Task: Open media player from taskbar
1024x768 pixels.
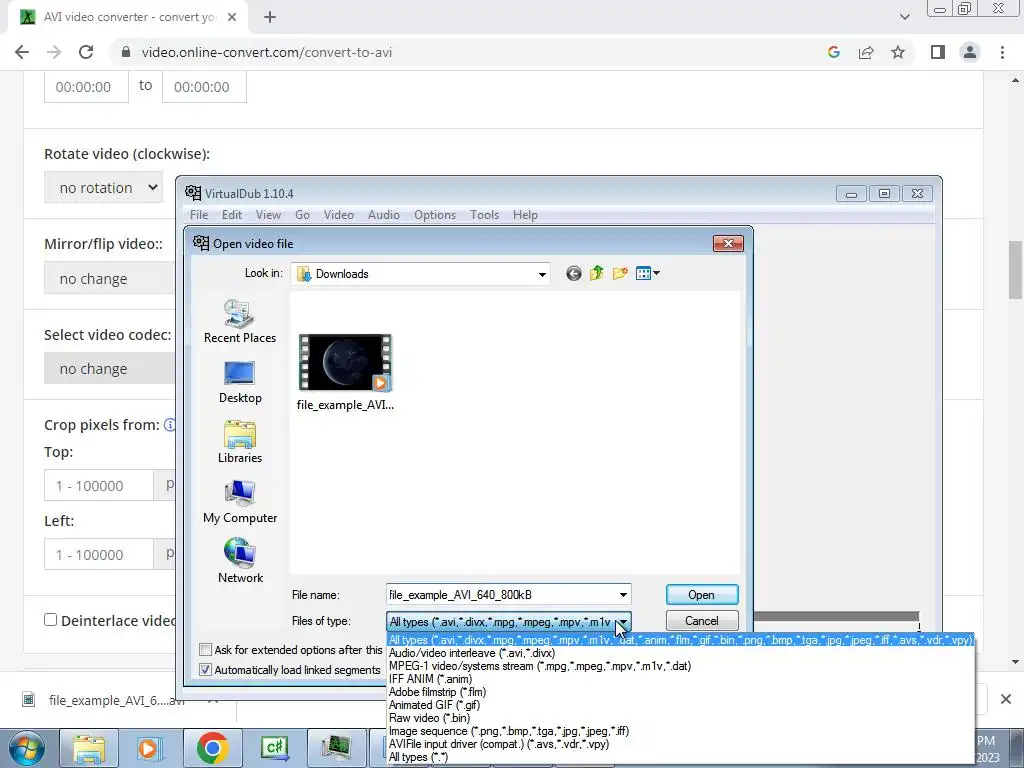Action: point(148,748)
